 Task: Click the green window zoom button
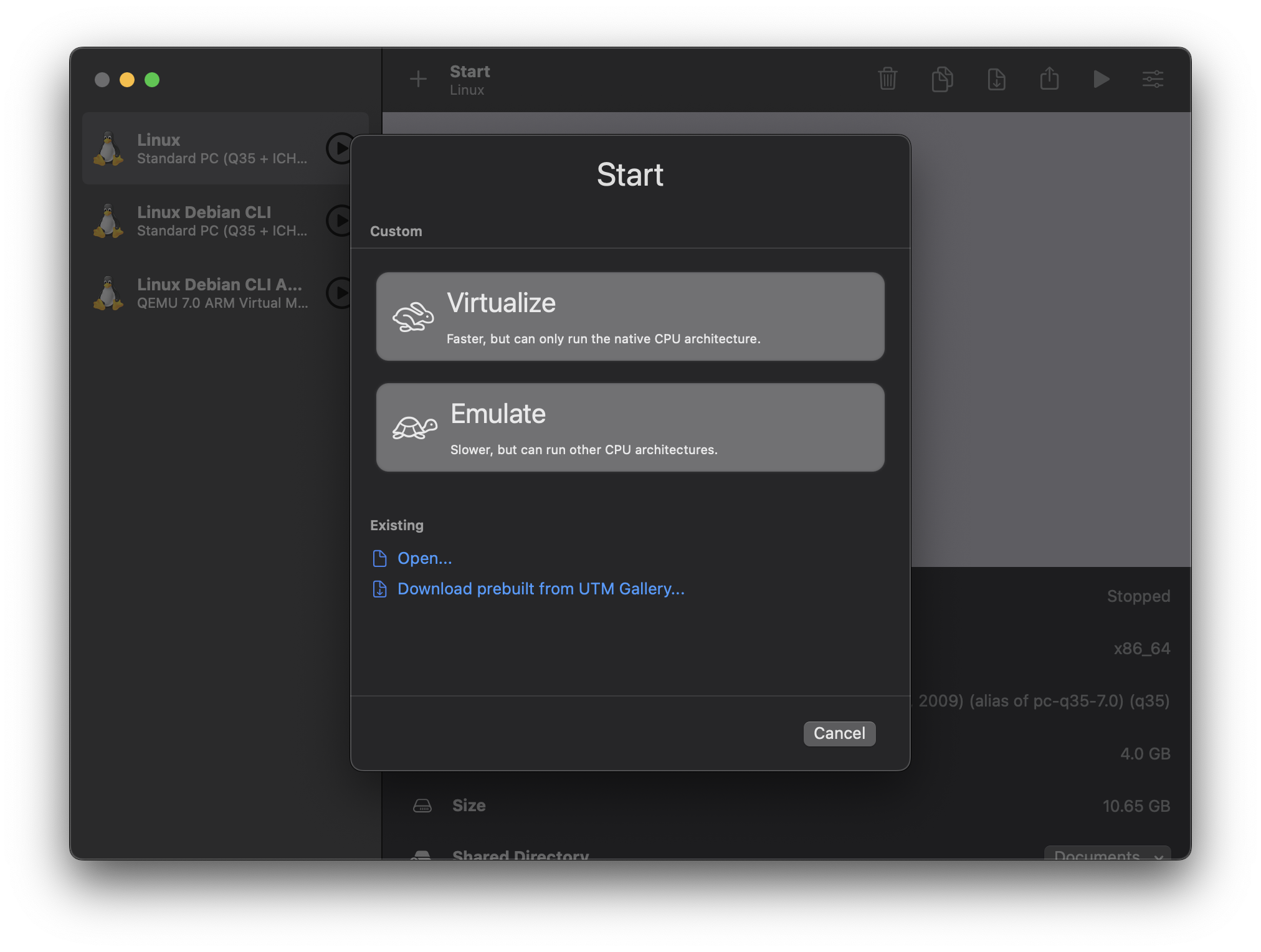point(152,80)
